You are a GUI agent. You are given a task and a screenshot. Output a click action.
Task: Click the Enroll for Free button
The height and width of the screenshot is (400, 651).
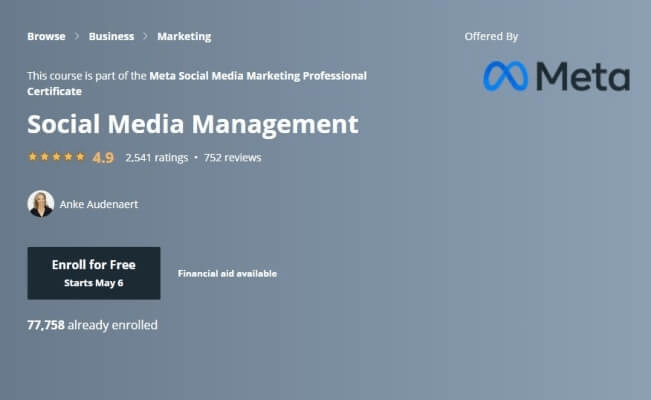click(94, 273)
